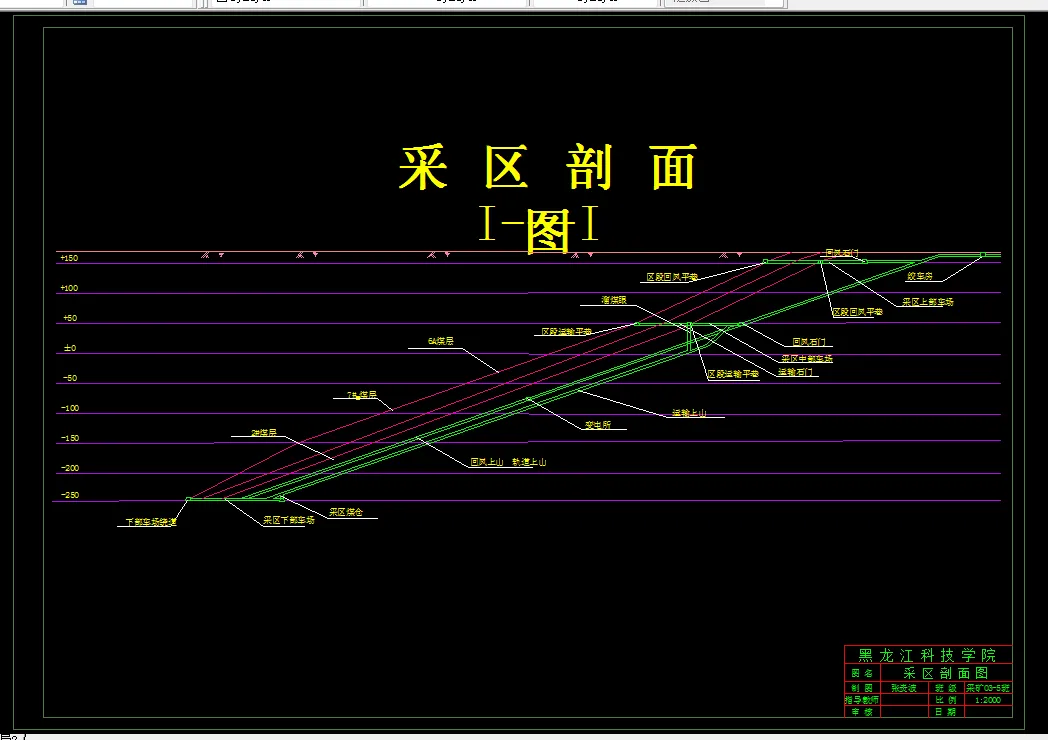
Task: Open the rightmost dropdown on the top toolbar
Action: (x=723, y=2)
